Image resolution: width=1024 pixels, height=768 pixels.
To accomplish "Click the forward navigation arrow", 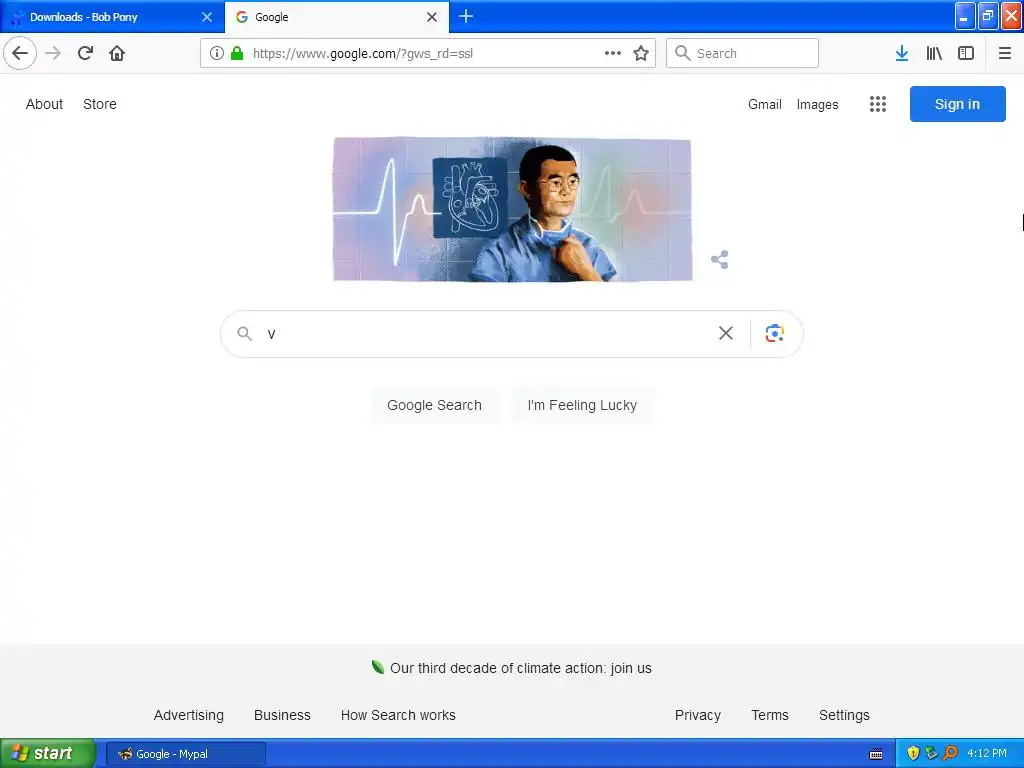I will [53, 53].
